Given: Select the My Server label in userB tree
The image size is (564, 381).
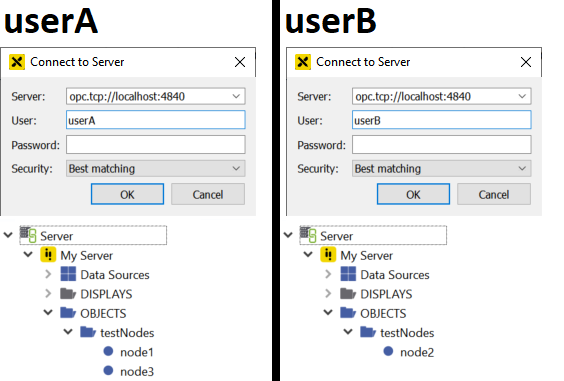Looking at the screenshot, I should point(367,255).
